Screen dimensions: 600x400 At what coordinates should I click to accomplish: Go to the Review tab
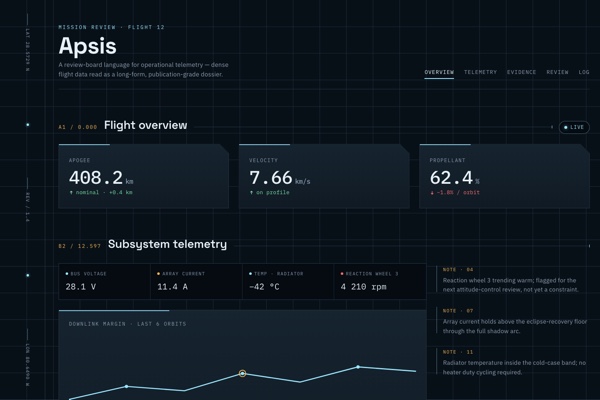tap(557, 72)
